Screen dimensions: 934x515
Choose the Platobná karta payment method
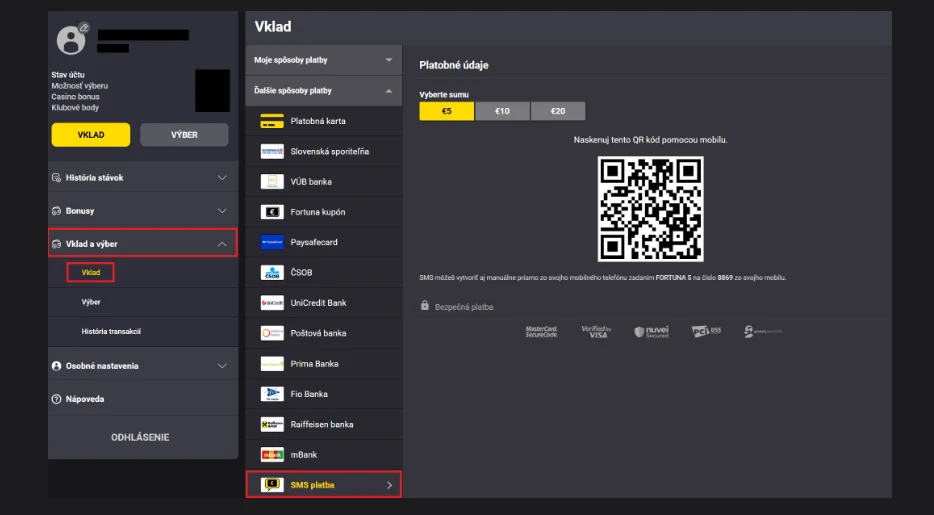pos(323,121)
